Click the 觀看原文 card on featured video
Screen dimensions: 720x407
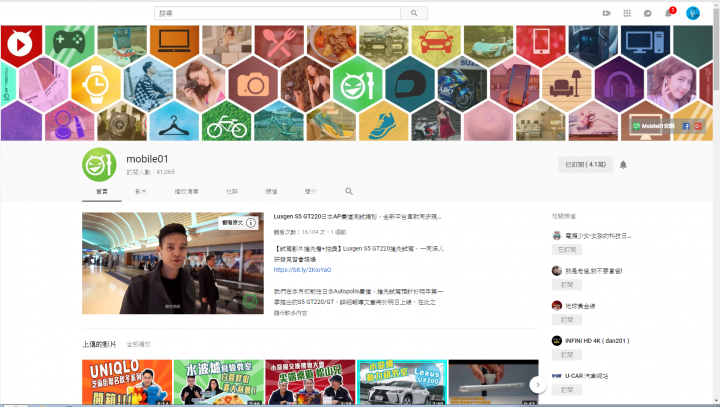(x=233, y=223)
